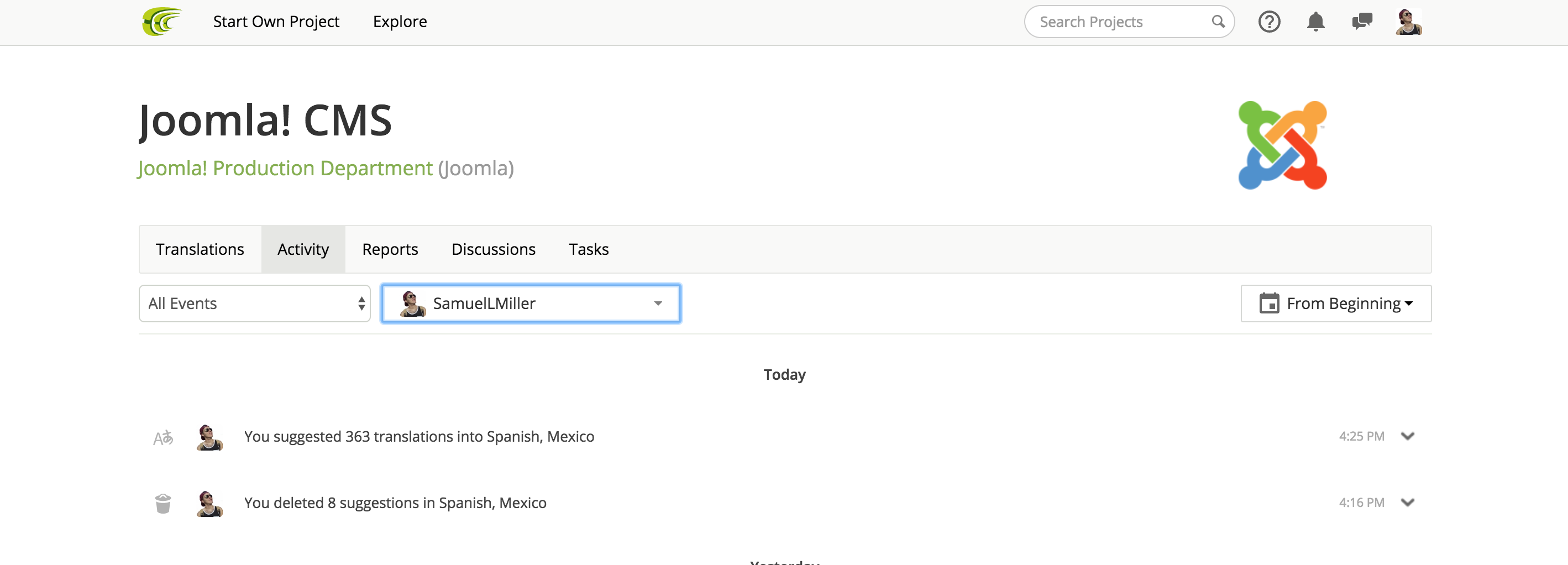Open the SamuelLMiller user filter dropdown
This screenshot has width=1568, height=565.
click(x=531, y=303)
